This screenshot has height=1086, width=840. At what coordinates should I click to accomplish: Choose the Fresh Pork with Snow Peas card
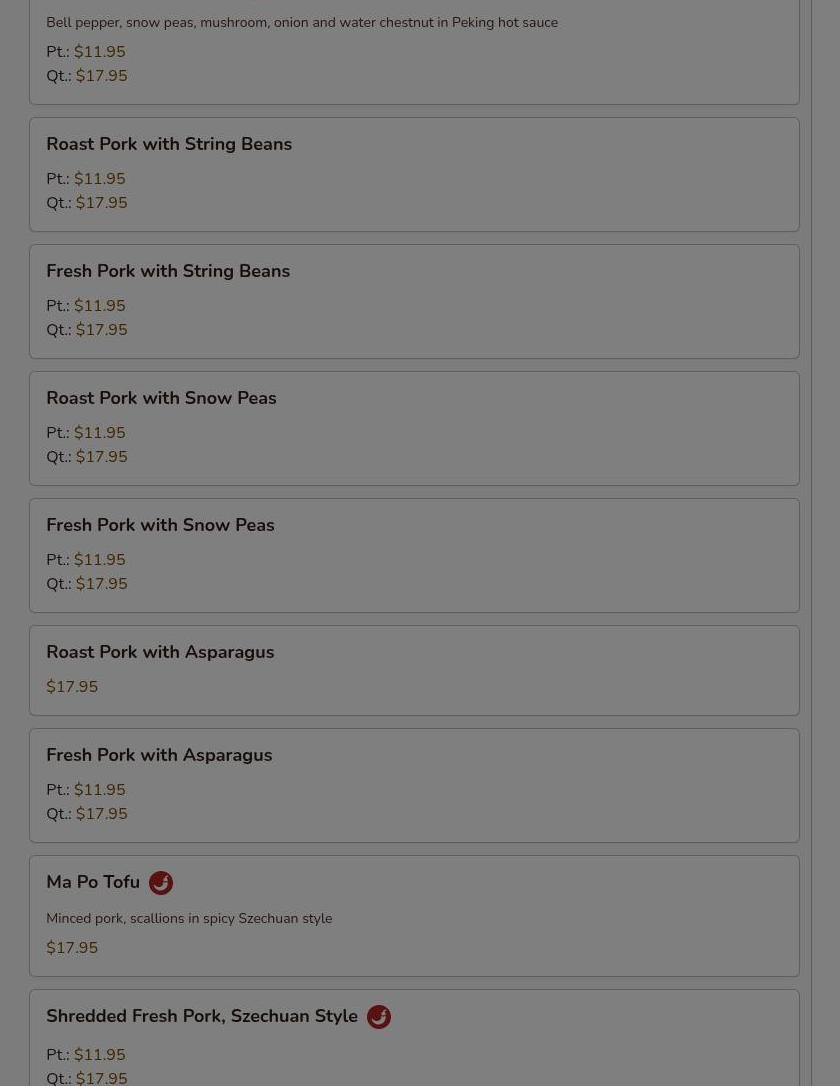(414, 555)
